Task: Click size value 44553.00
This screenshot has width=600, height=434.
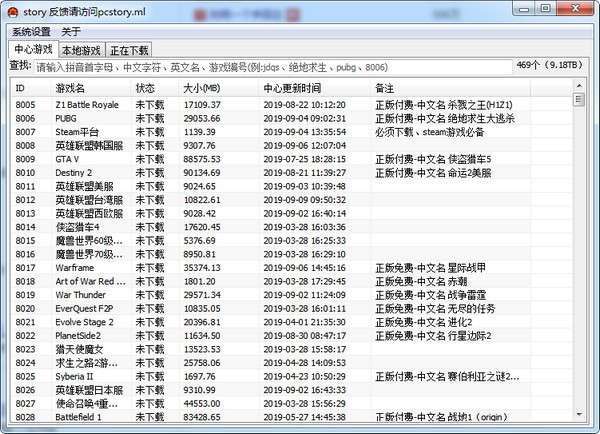Action: [202, 404]
